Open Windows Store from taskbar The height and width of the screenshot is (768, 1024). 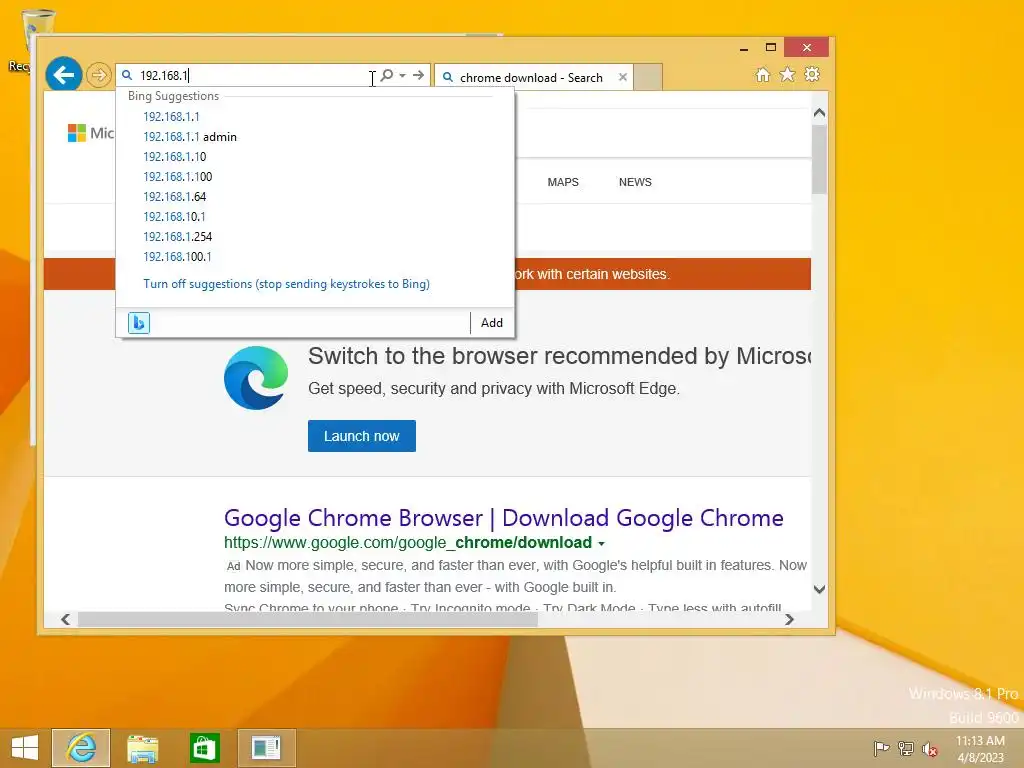[204, 748]
